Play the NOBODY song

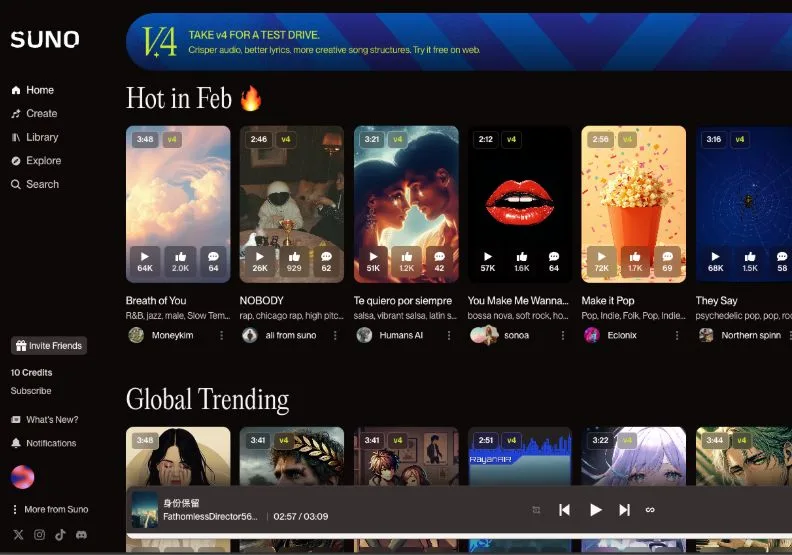point(260,262)
